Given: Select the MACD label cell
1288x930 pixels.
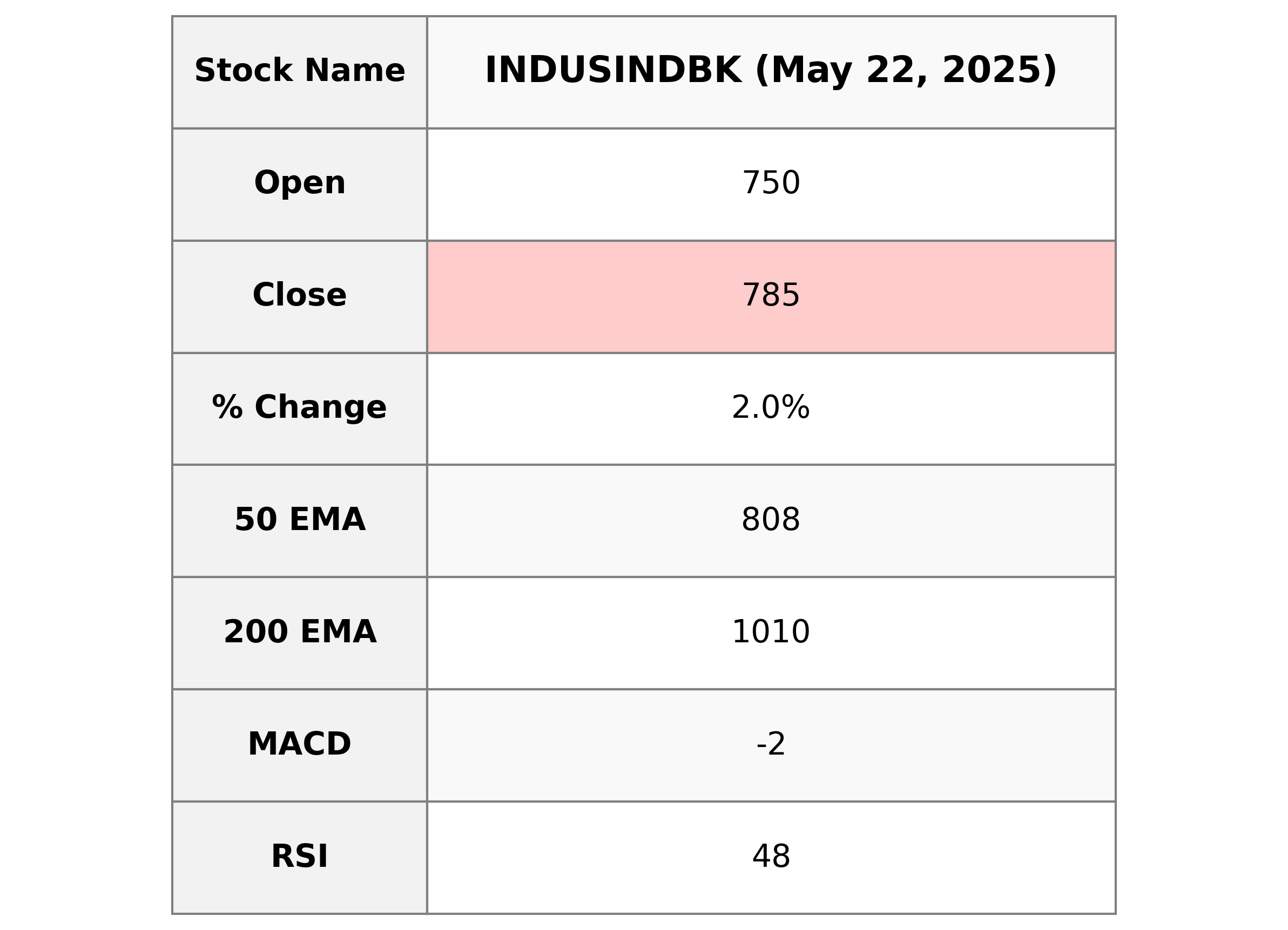Looking at the screenshot, I should point(299,745).
